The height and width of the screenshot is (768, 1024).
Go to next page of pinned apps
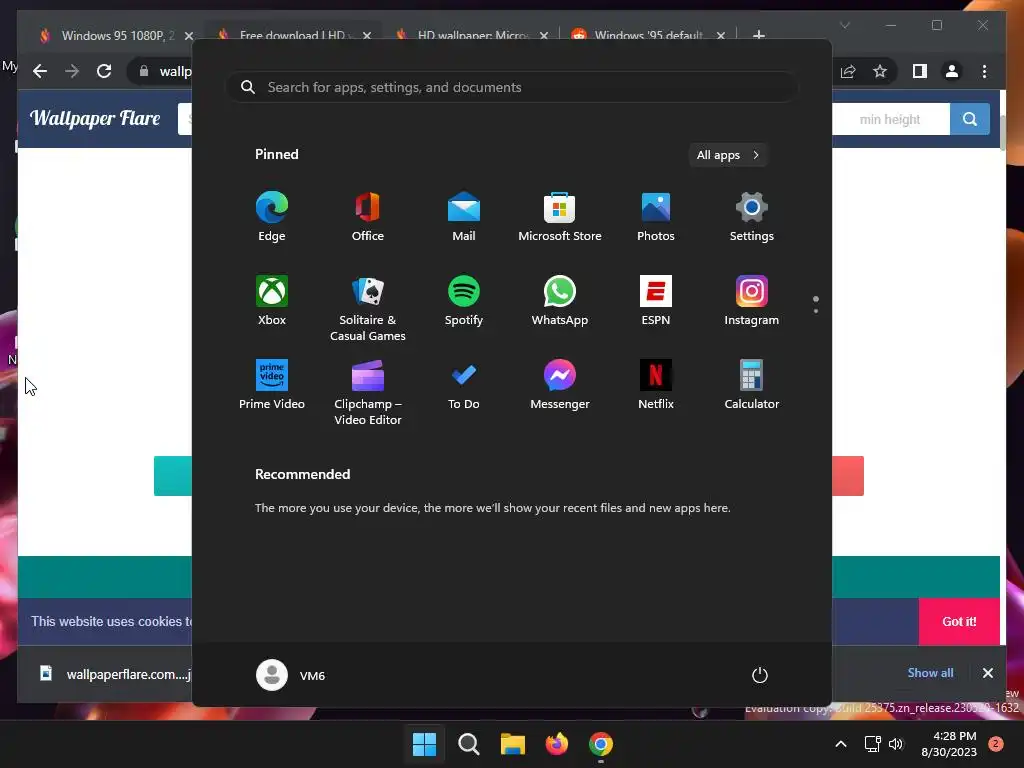pyautogui.click(x=816, y=311)
